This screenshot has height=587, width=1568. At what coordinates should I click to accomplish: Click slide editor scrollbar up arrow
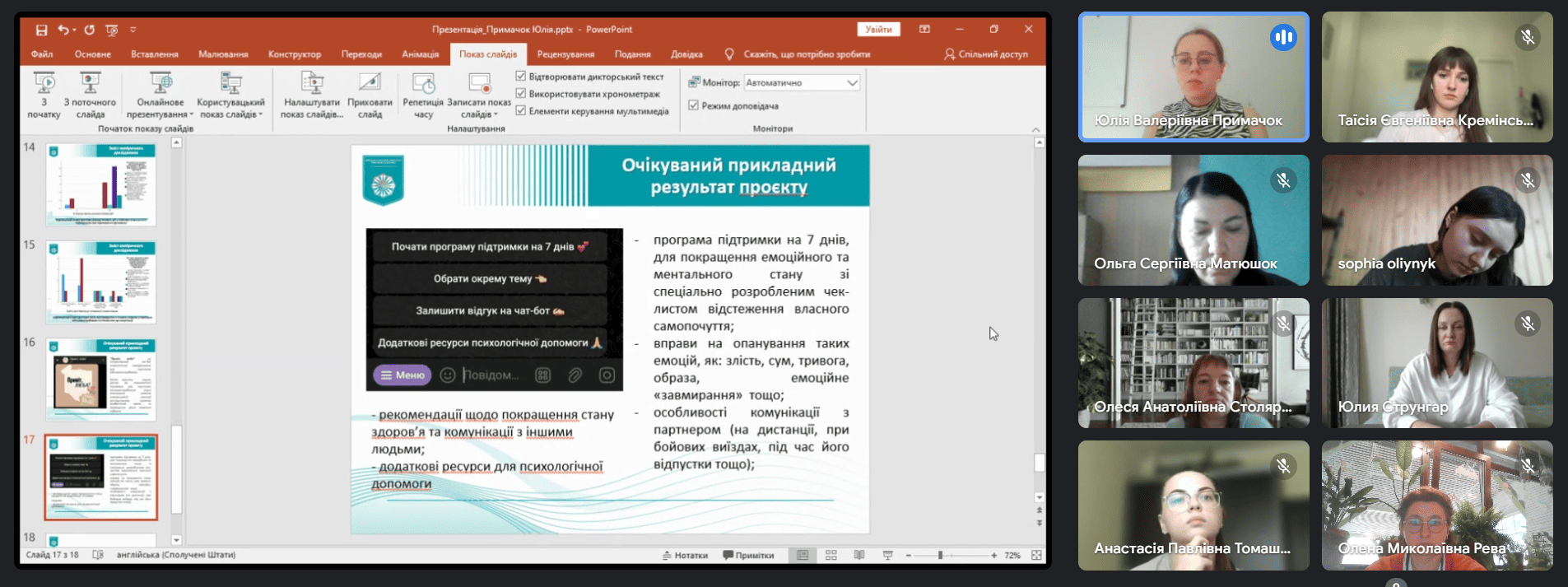pyautogui.click(x=1039, y=142)
